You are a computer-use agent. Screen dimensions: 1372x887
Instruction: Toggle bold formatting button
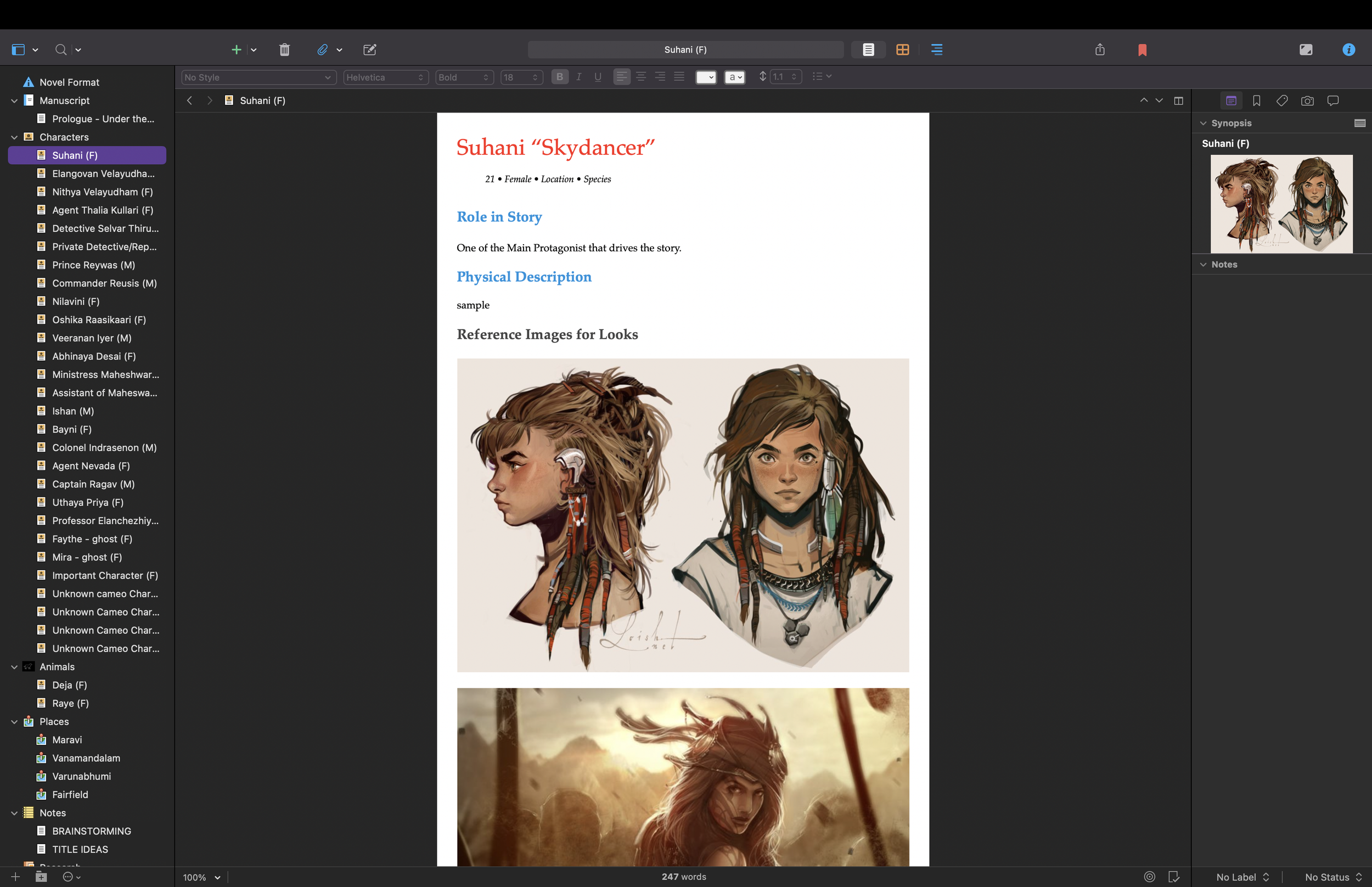coord(559,77)
